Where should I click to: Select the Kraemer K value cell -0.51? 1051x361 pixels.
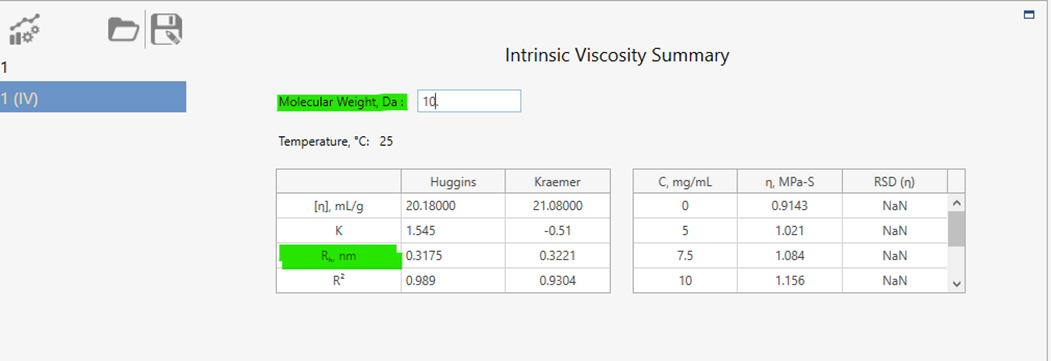[x=558, y=231]
